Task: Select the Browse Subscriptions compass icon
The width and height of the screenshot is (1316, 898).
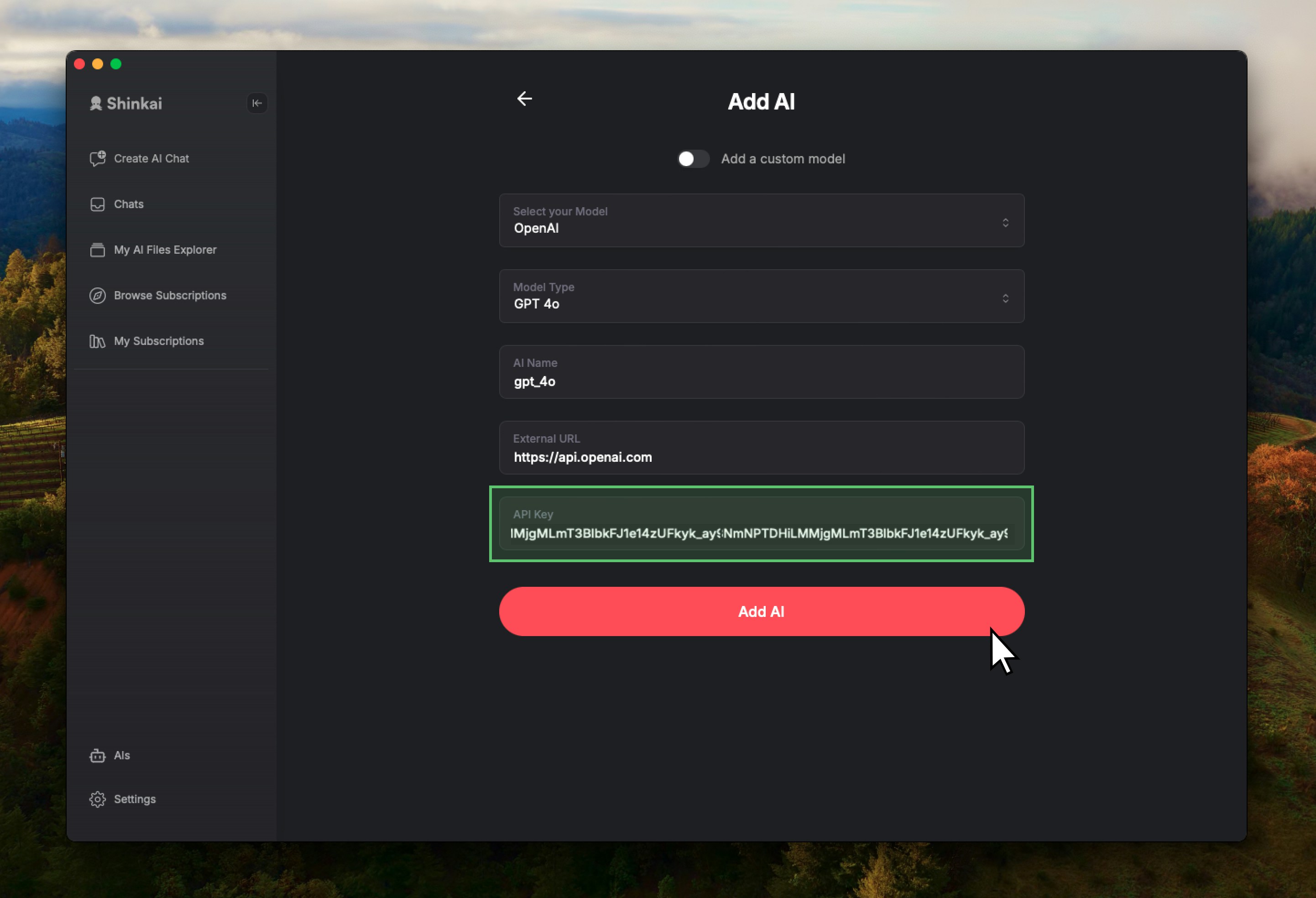Action: pyautogui.click(x=97, y=295)
